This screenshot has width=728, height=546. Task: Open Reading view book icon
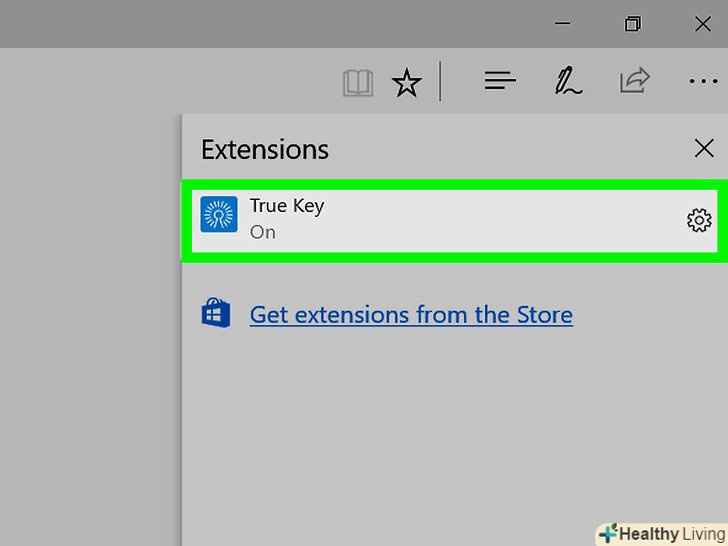357,82
